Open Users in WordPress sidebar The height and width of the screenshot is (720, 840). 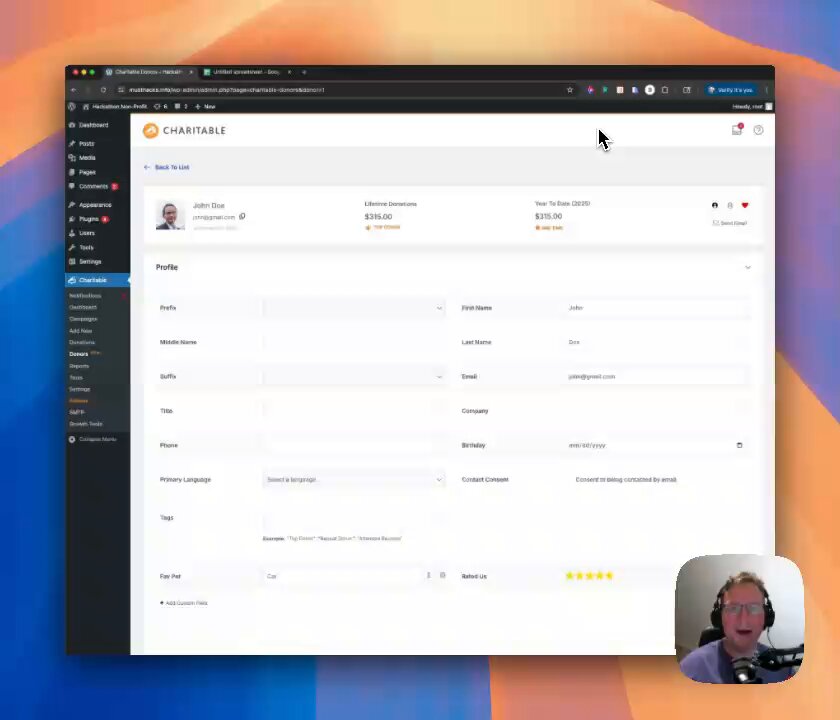pos(87,233)
